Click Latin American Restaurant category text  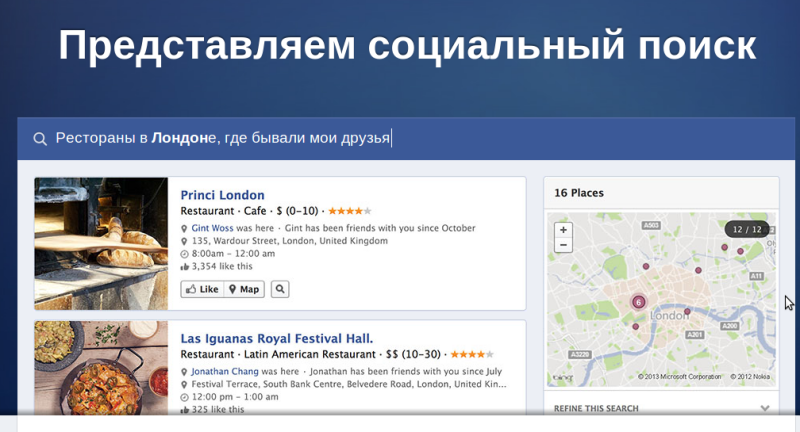pyautogui.click(x=310, y=354)
